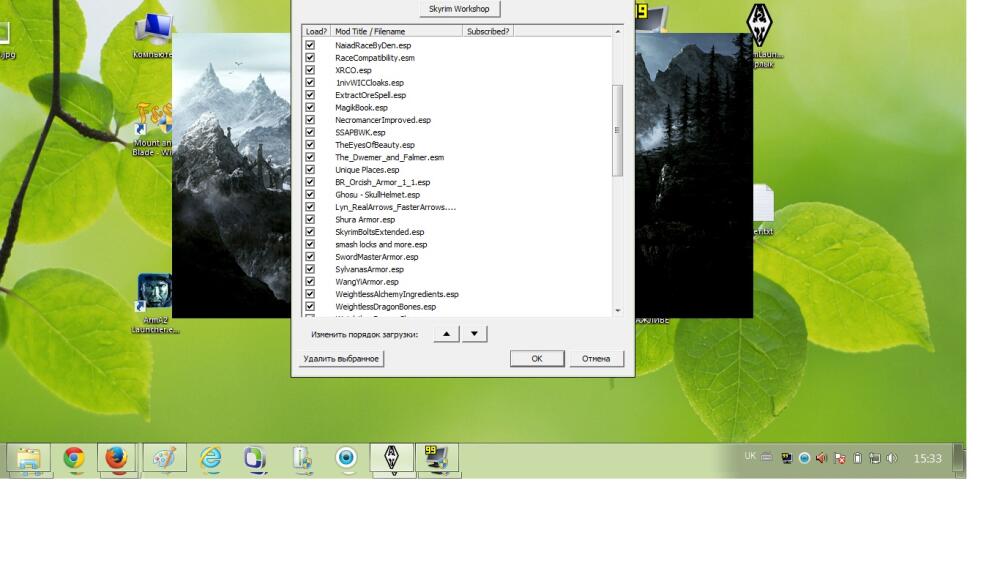Open the Computer desktop icon

pyautogui.click(x=153, y=35)
